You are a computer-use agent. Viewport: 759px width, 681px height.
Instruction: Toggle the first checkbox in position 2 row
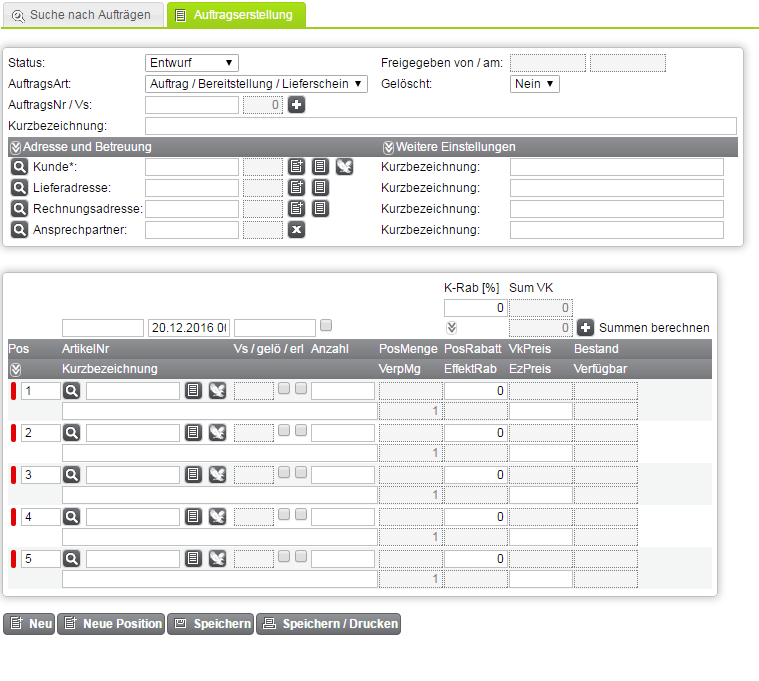(x=284, y=430)
